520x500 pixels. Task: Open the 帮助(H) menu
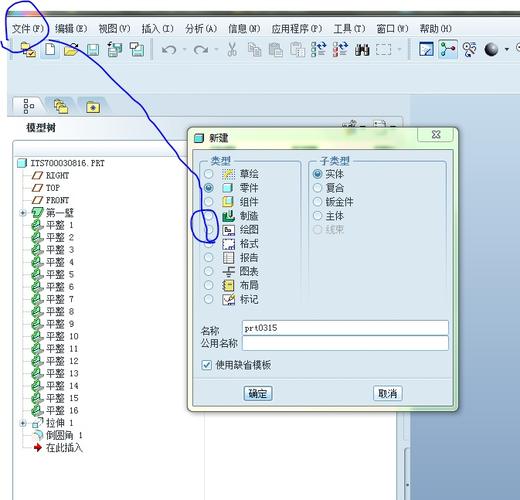point(436,29)
